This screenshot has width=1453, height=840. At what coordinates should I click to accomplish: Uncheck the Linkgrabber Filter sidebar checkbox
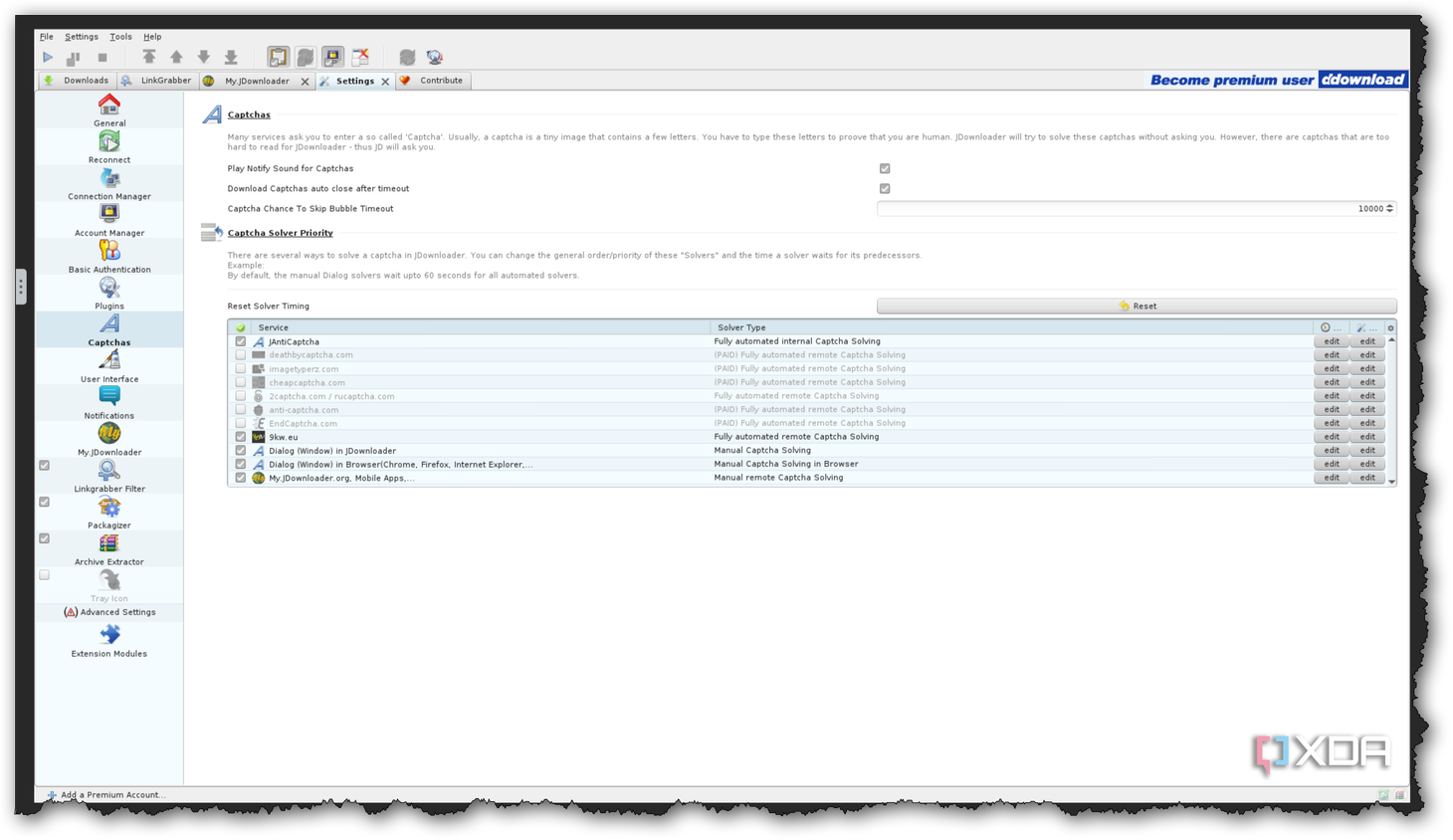click(45, 466)
